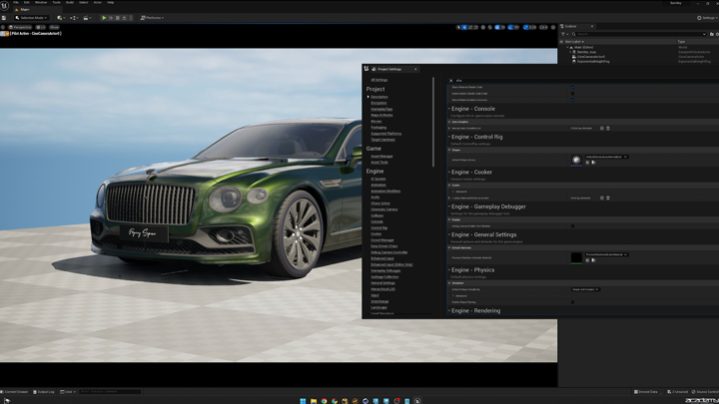Click the Perspective viewport button
719x404 pixels.
click(x=21, y=28)
